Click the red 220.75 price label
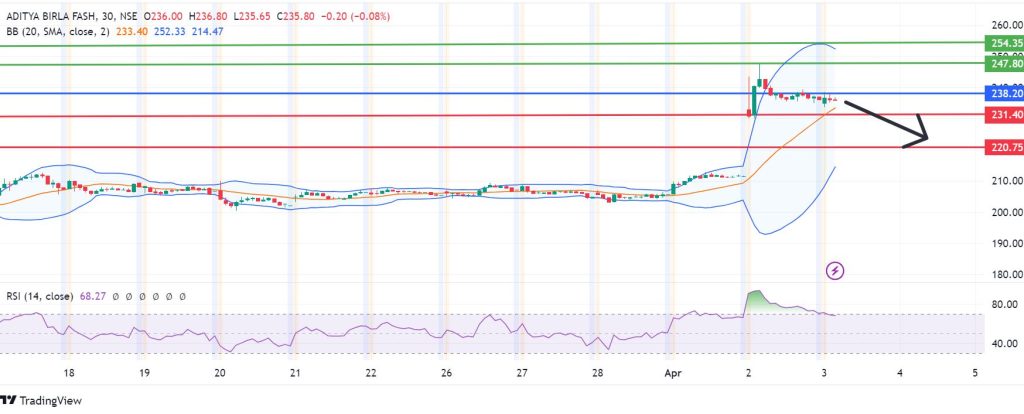The height and width of the screenshot is (414, 1024). [x=1004, y=148]
